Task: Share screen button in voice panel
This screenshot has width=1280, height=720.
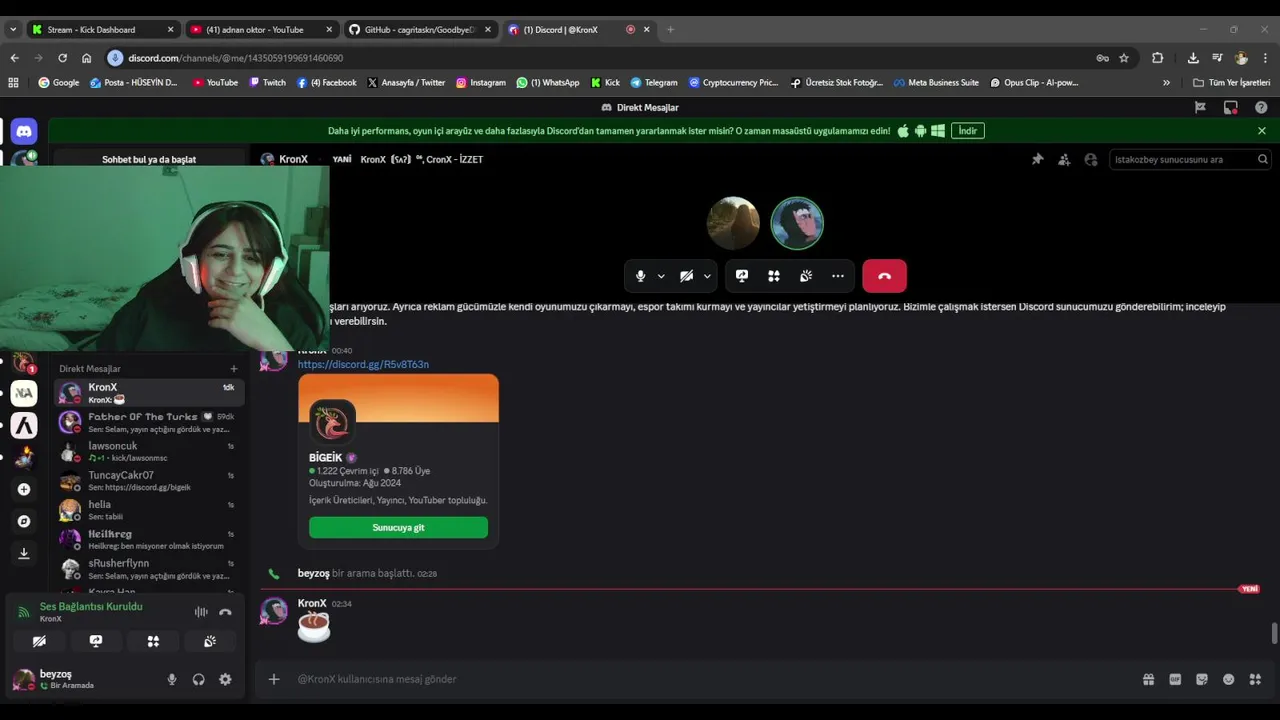Action: 96,641
